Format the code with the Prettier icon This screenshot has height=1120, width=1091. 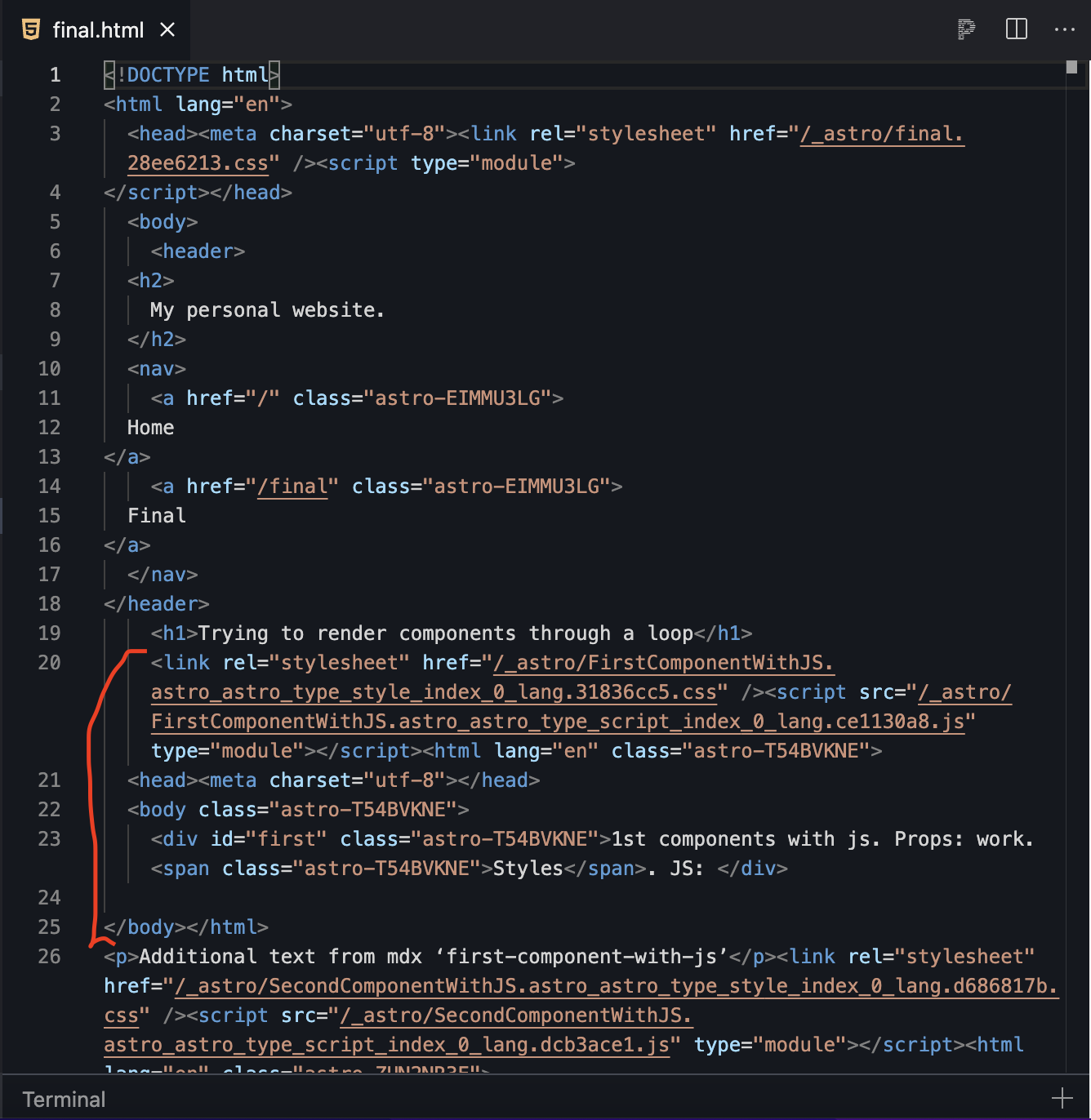pos(966,29)
